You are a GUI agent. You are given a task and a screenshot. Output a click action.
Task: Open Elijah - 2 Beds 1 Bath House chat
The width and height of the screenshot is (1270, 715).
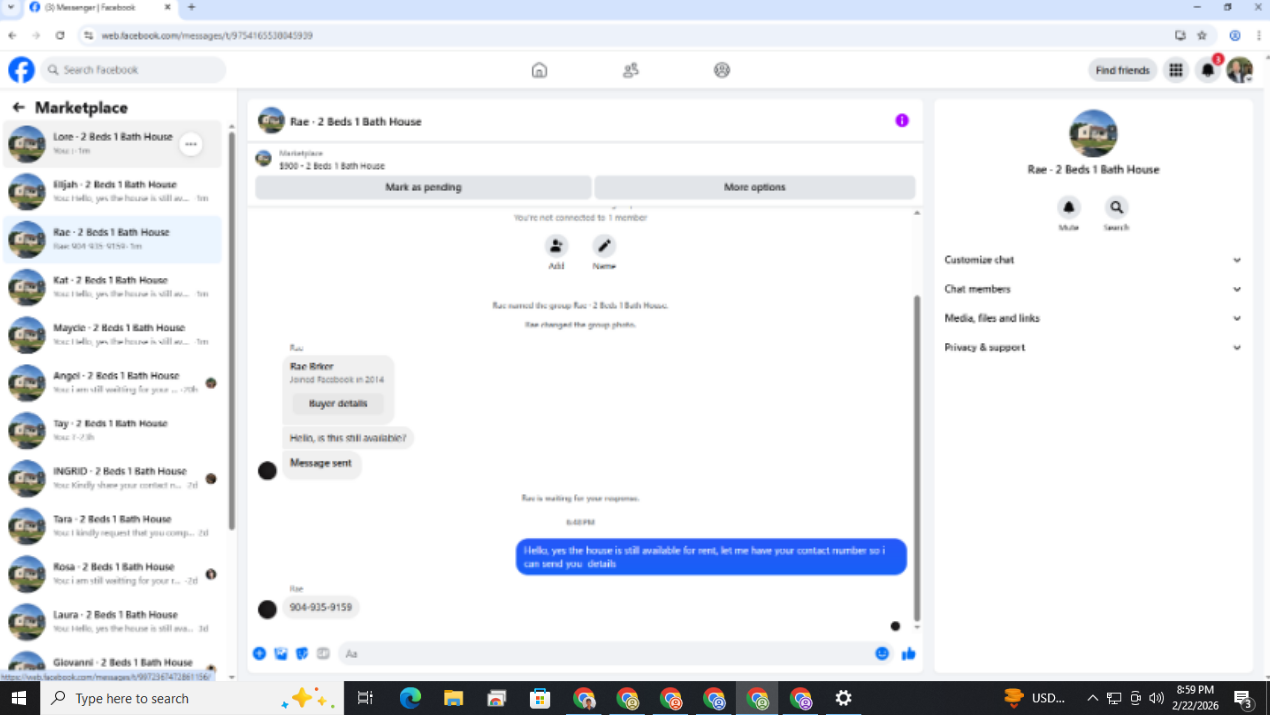(112, 192)
